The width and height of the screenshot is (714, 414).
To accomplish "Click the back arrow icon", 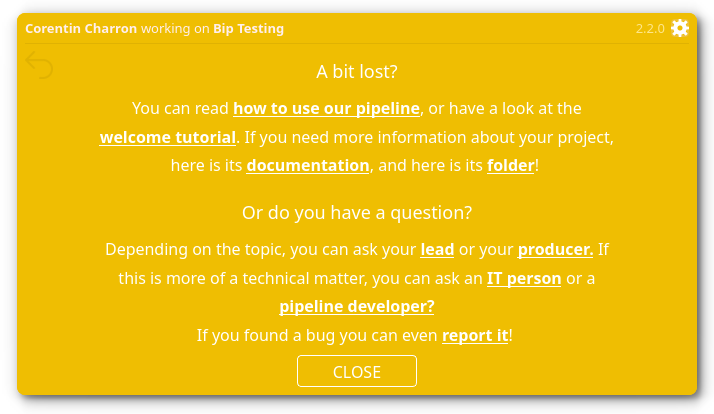I will [x=40, y=67].
